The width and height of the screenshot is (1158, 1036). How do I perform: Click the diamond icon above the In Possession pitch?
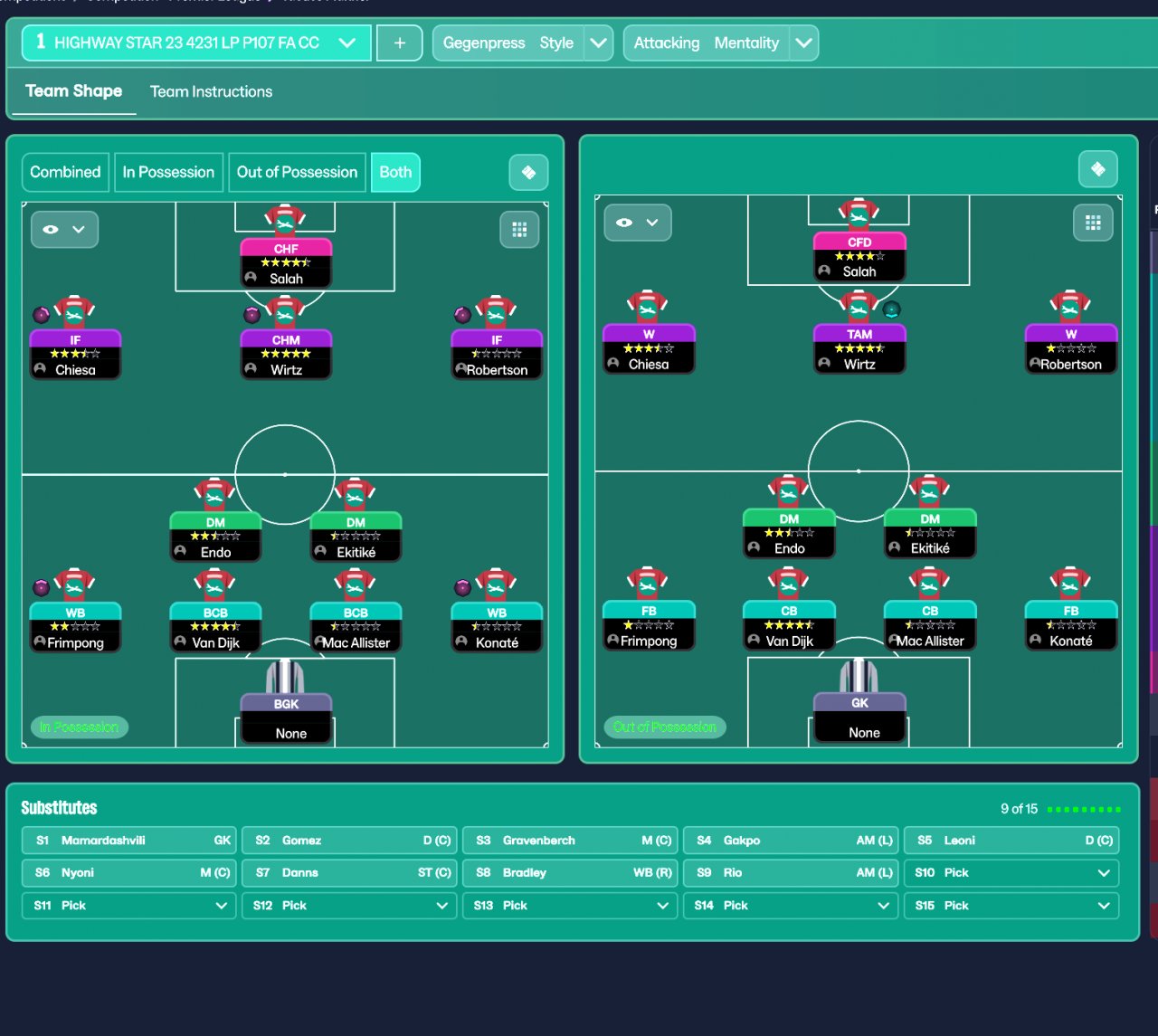coord(529,172)
